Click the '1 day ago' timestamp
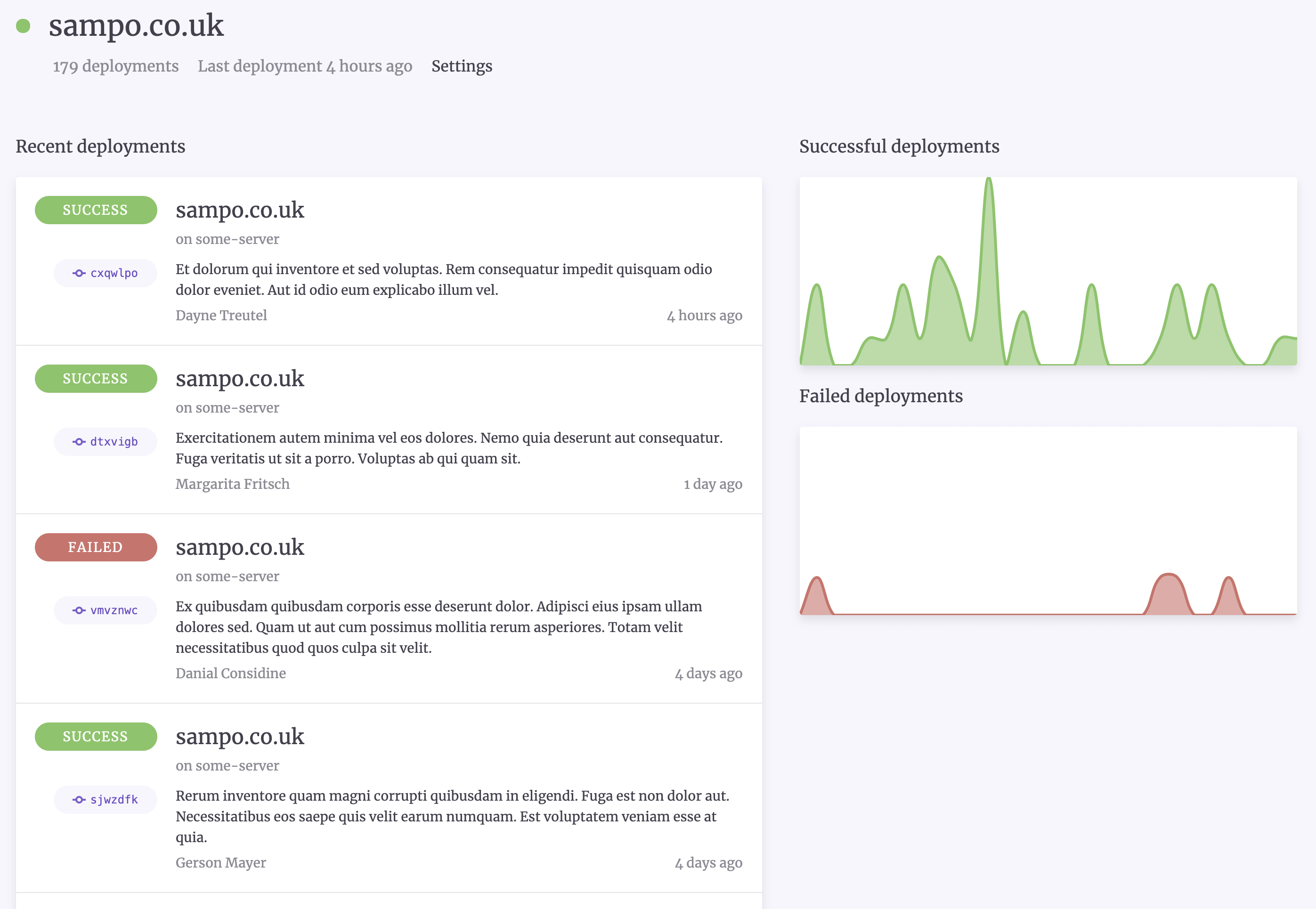The height and width of the screenshot is (909, 1316). pos(713,484)
